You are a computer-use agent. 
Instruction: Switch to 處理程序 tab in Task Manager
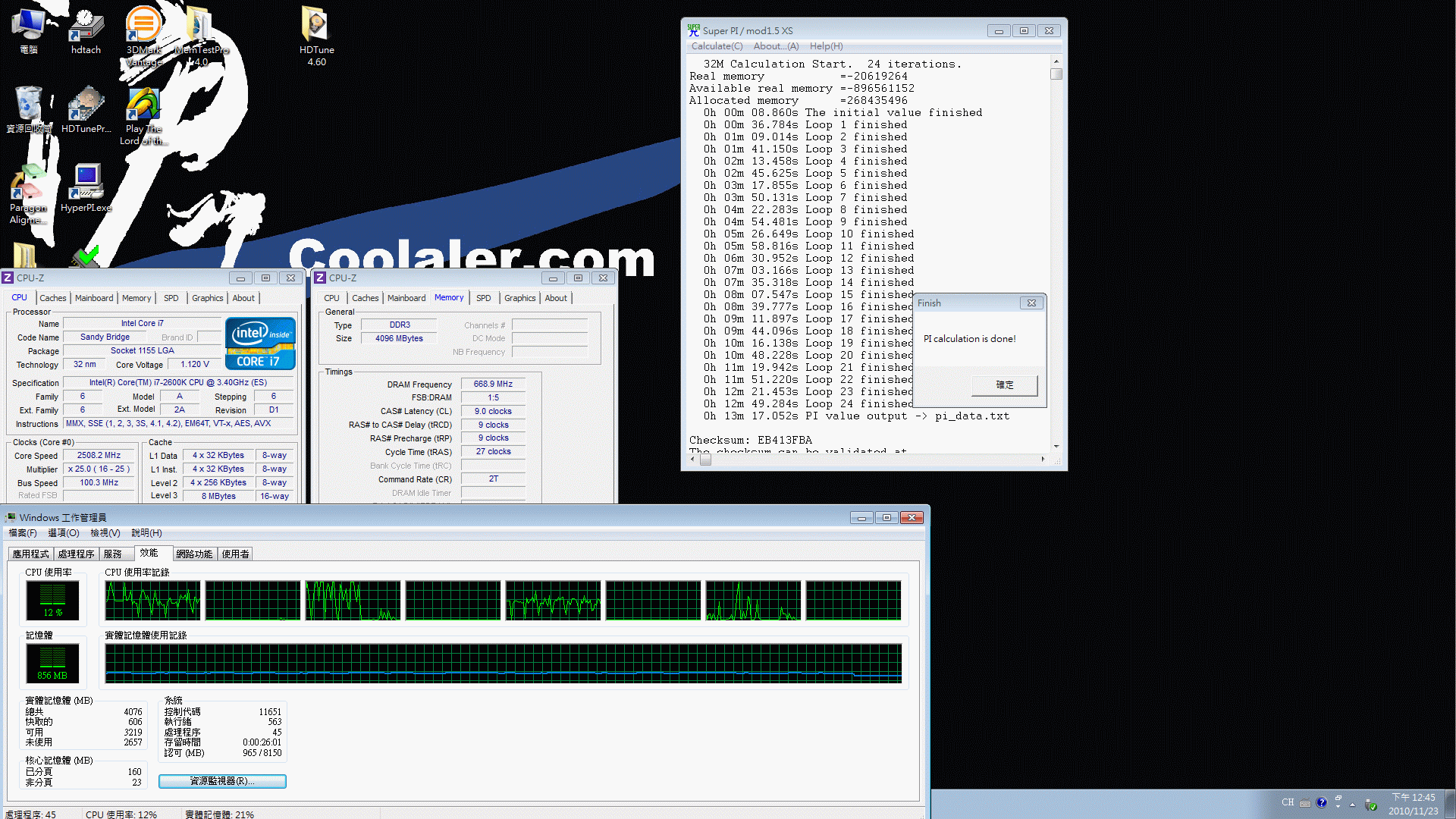coord(76,554)
